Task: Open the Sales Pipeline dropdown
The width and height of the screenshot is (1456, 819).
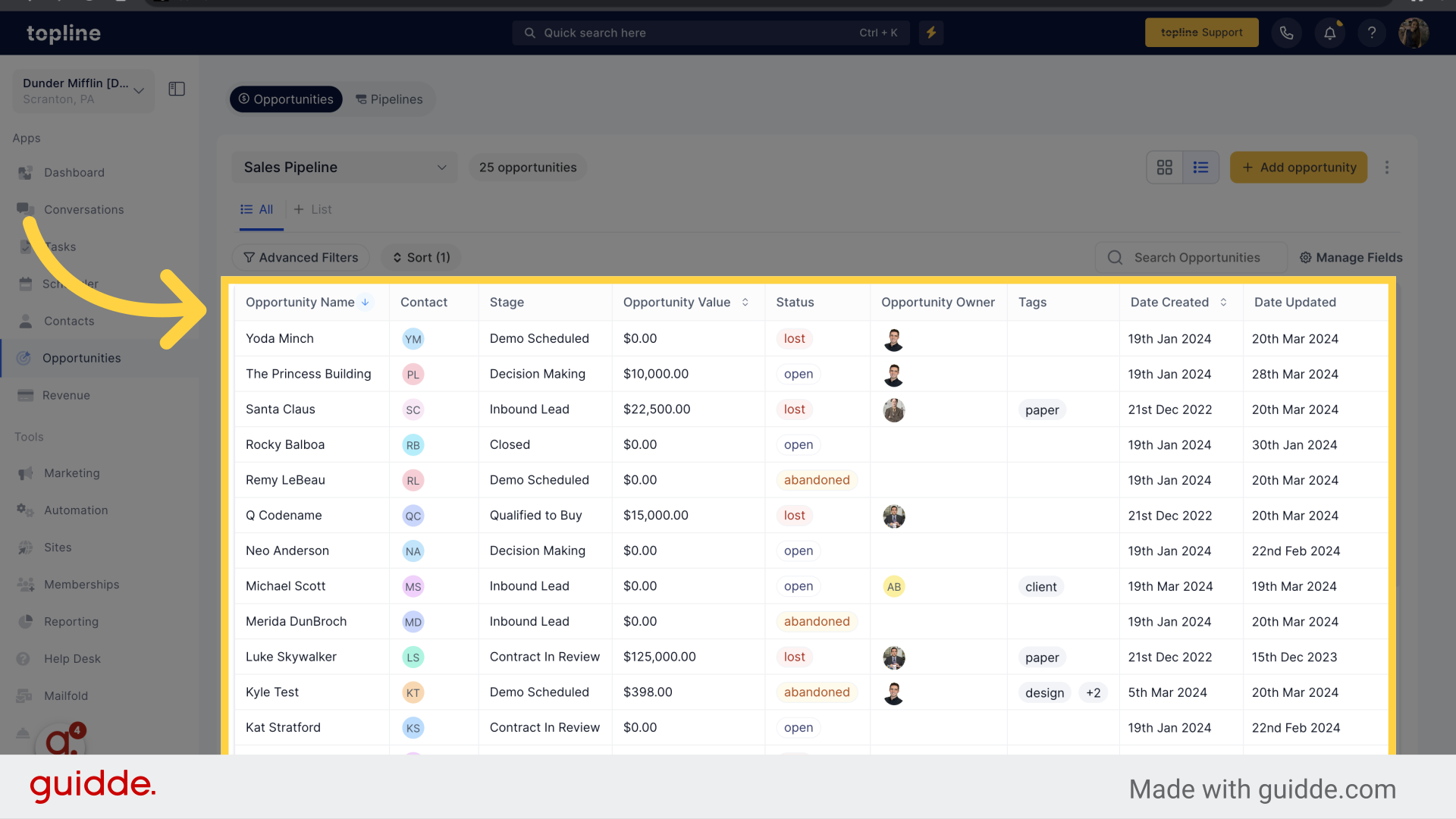Action: pyautogui.click(x=345, y=168)
